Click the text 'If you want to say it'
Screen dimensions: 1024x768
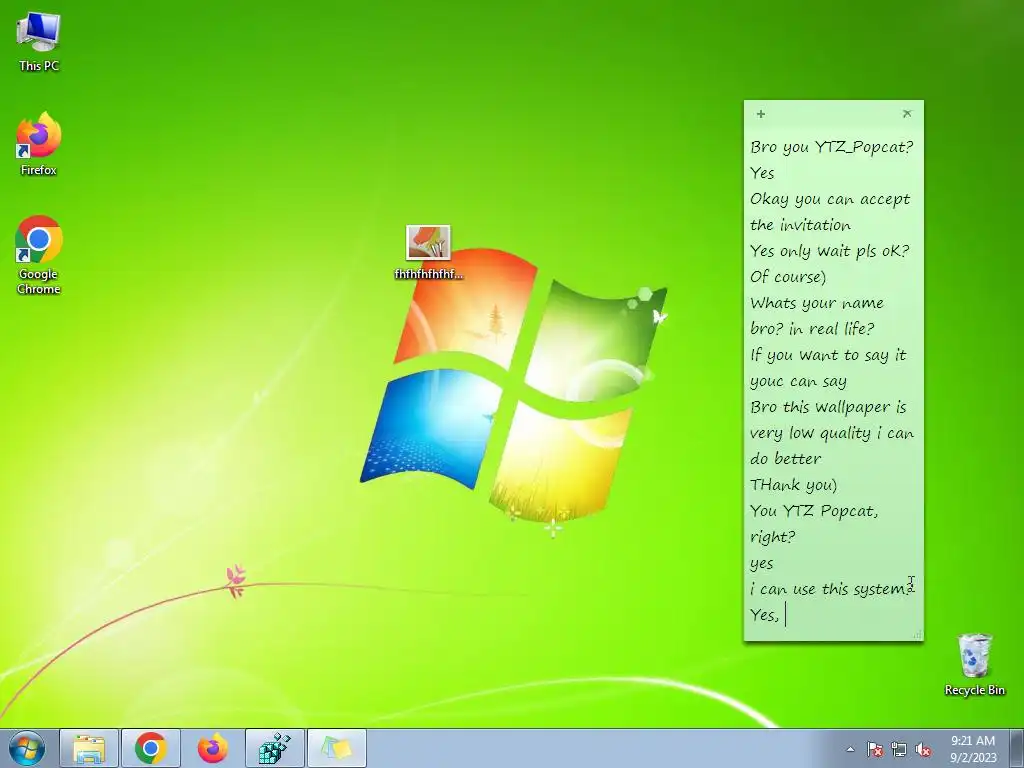click(828, 355)
